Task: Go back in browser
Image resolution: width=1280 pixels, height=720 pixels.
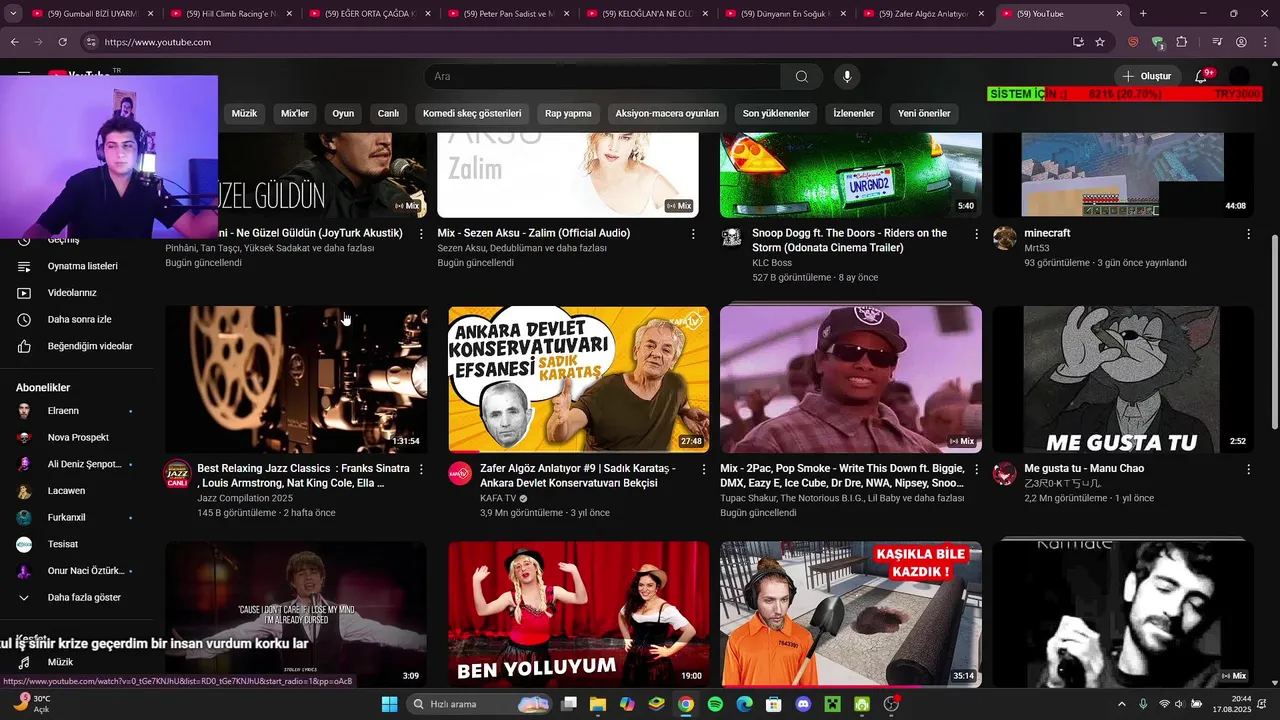Action: [x=15, y=42]
